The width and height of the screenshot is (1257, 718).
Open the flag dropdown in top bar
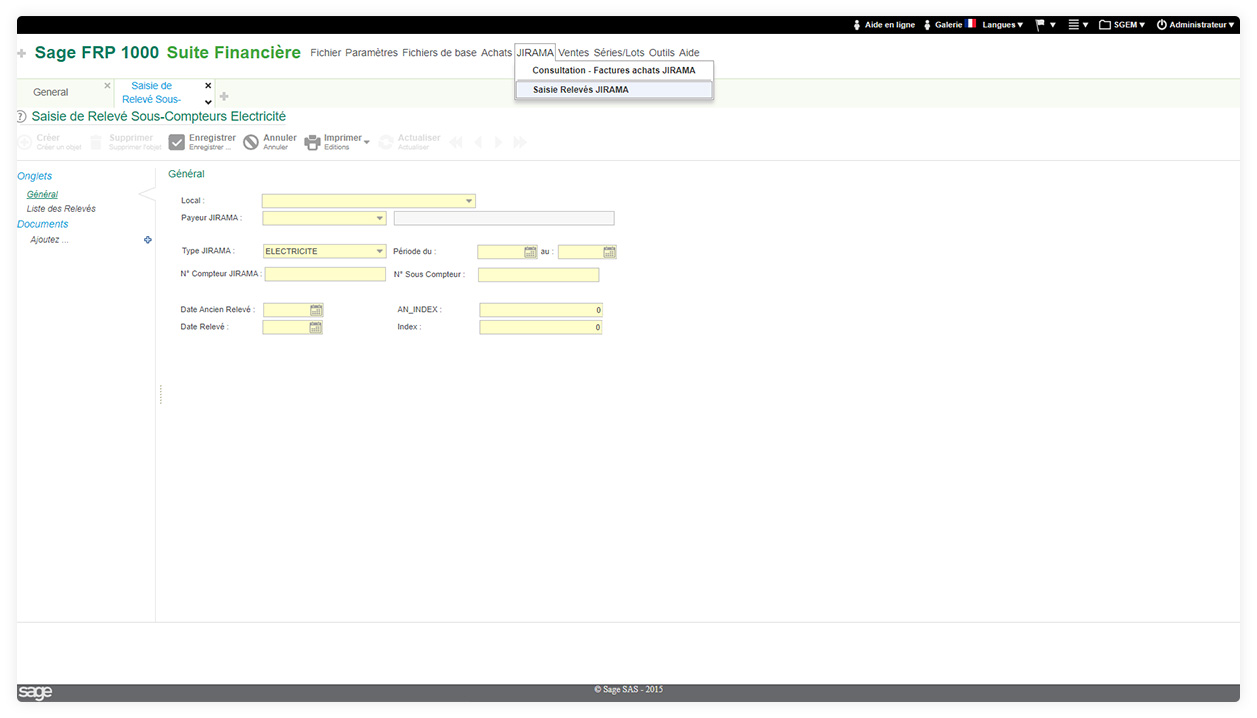1045,24
